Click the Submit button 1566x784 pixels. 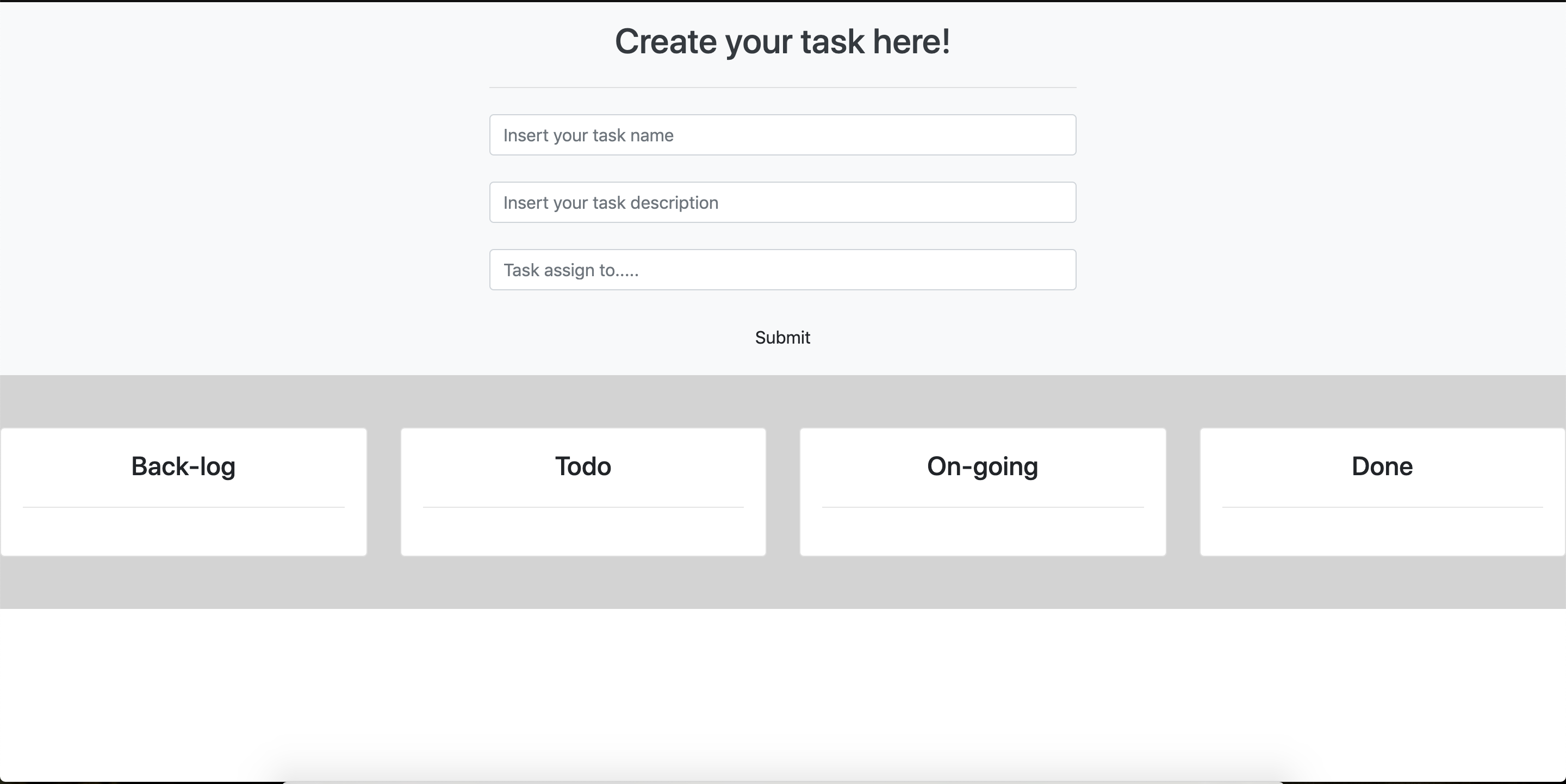(782, 337)
